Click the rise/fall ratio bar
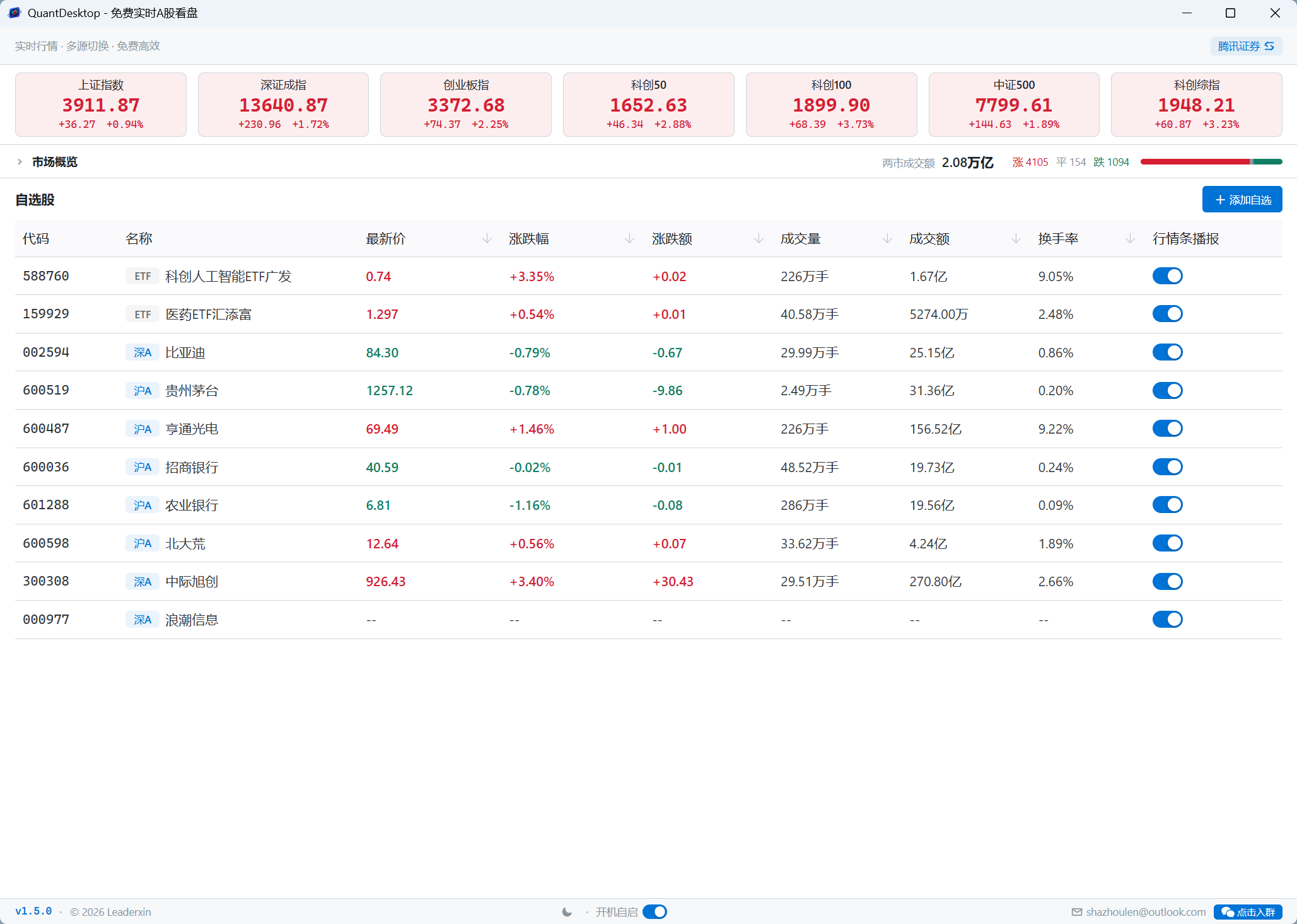Screen dimensions: 1297x924 (1211, 162)
